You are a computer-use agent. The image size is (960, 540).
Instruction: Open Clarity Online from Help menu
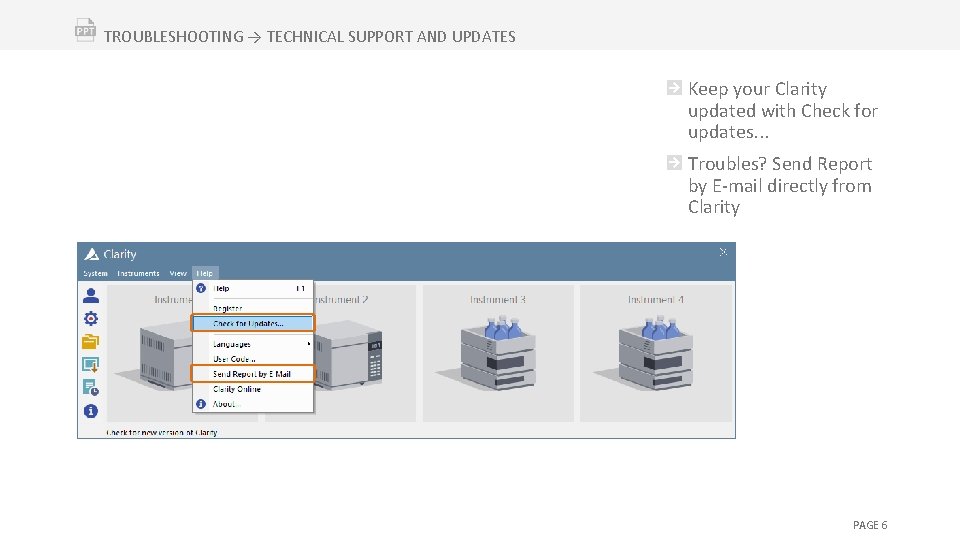253,389
